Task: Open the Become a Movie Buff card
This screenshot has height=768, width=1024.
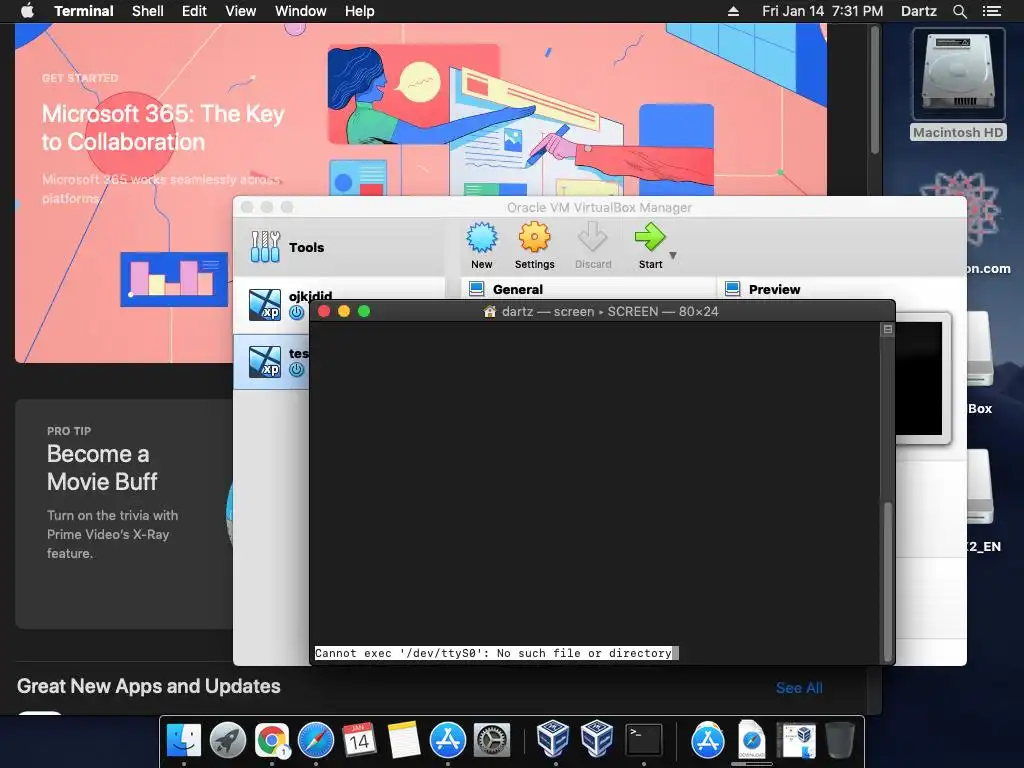Action: (x=124, y=513)
